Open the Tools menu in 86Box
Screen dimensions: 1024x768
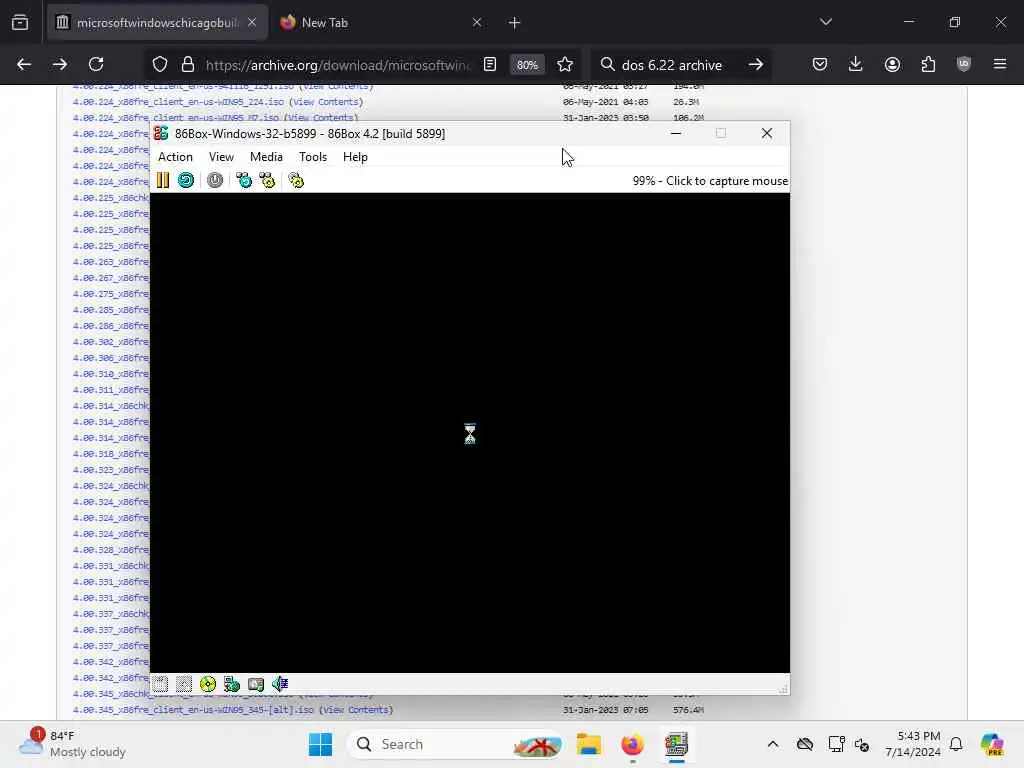pos(313,157)
